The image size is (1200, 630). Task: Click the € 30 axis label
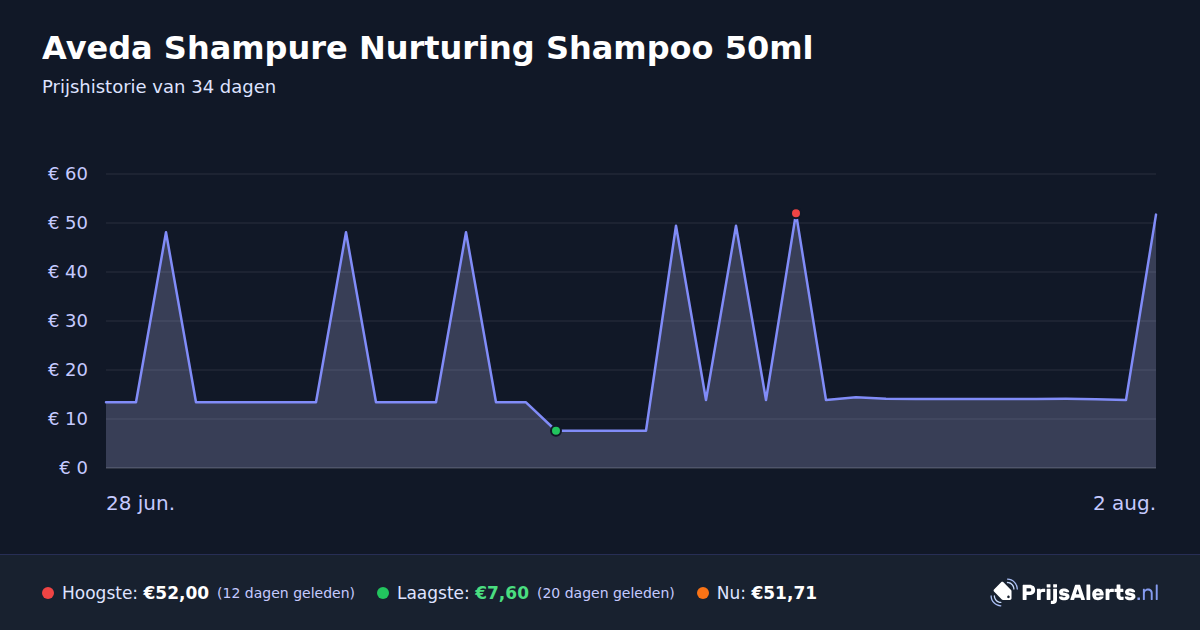(68, 321)
